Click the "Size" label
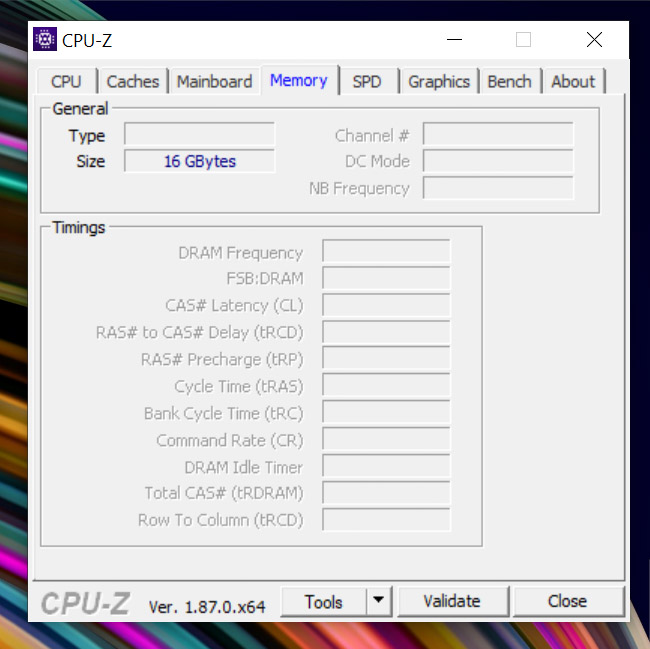Screen dimensions: 650x649 point(90,161)
